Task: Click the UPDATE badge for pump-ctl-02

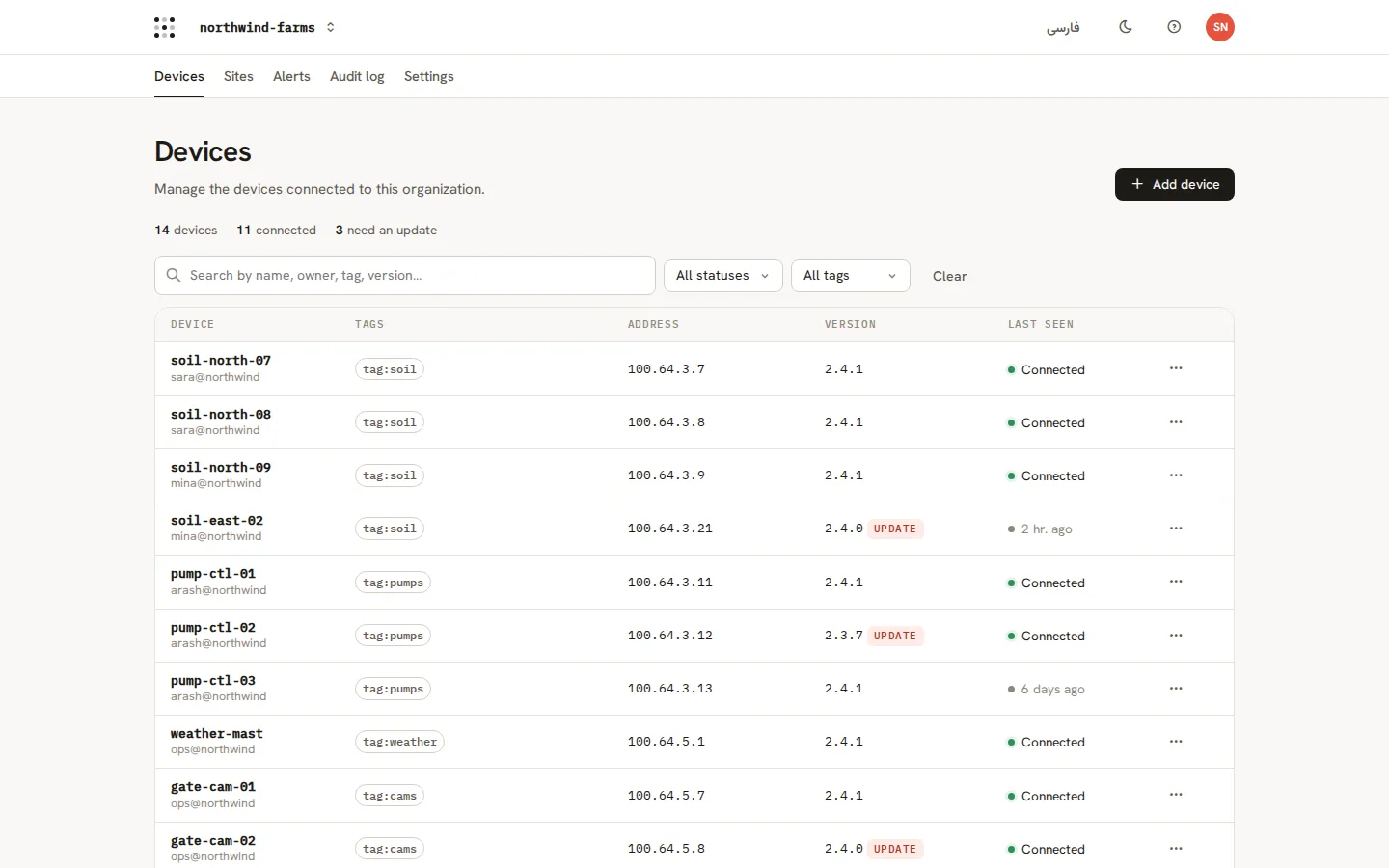Action: (x=895, y=636)
